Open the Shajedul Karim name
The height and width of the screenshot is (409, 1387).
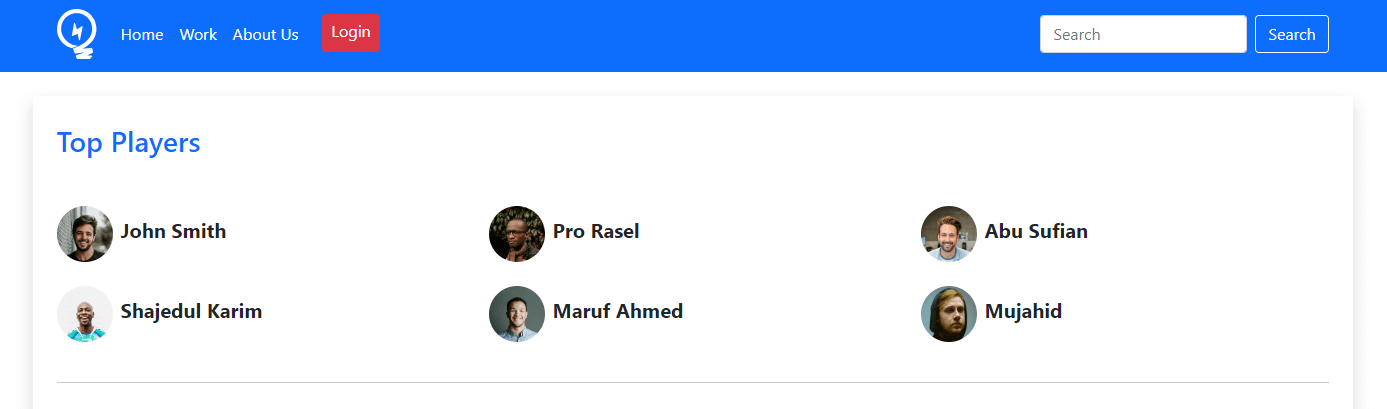[191, 312]
